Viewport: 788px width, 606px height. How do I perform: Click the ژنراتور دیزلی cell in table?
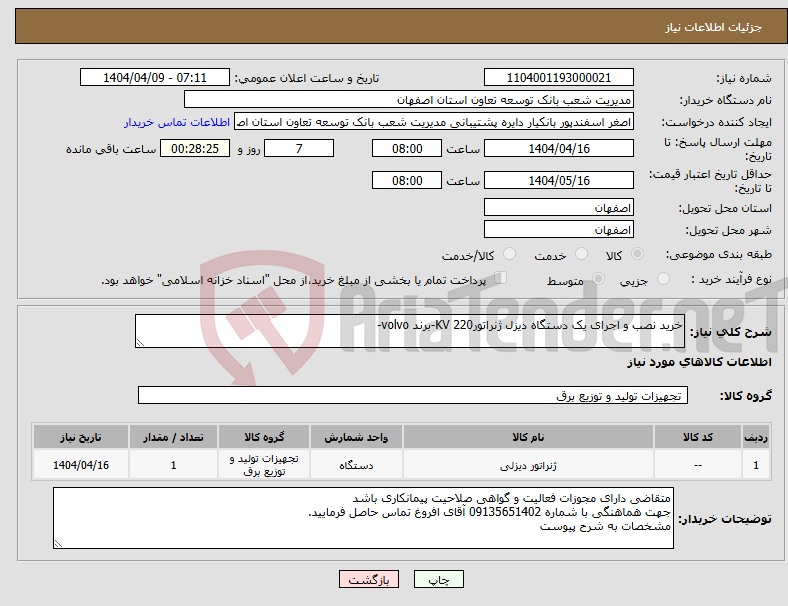pyautogui.click(x=528, y=465)
